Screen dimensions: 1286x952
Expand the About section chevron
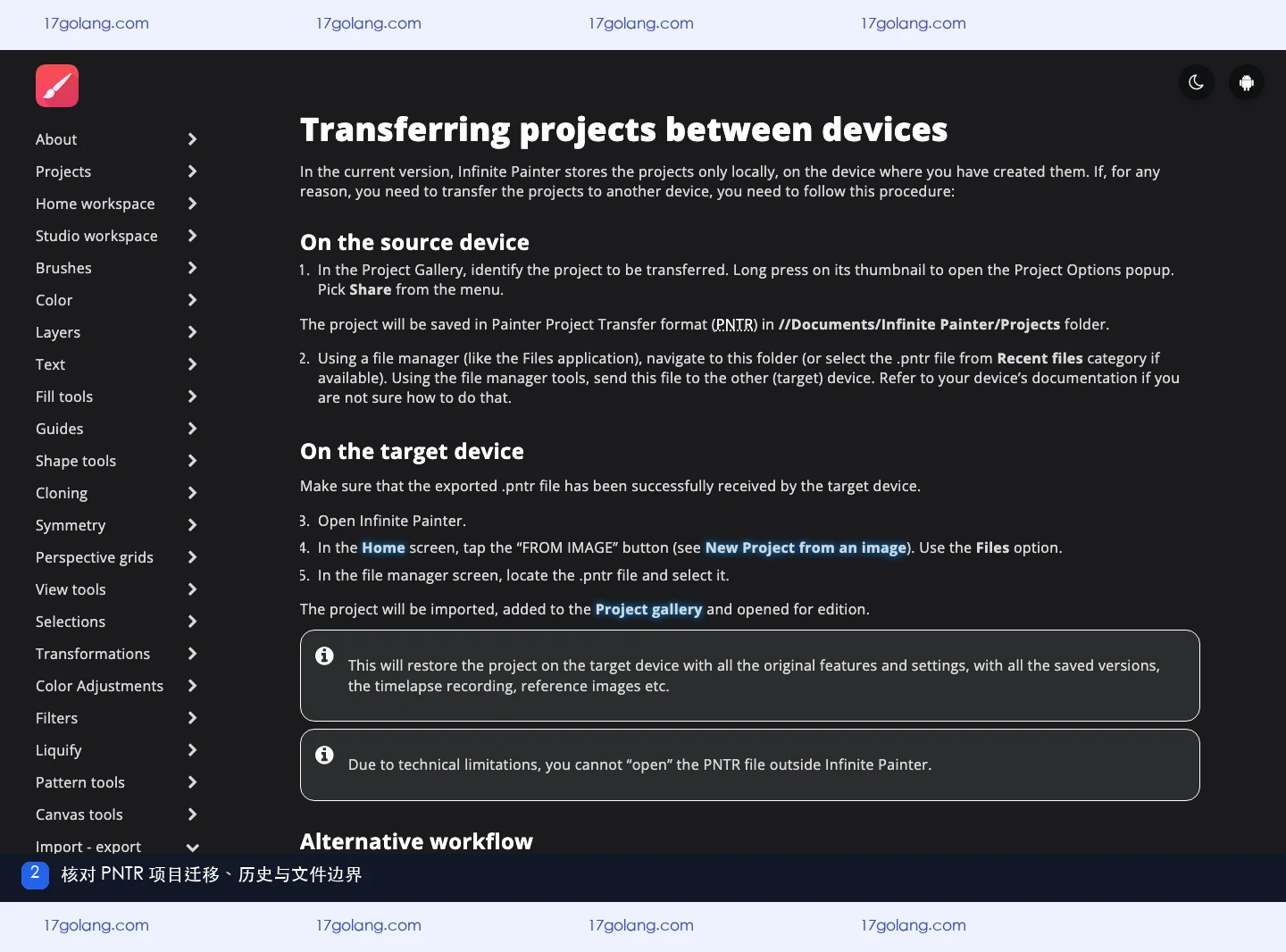click(x=192, y=139)
